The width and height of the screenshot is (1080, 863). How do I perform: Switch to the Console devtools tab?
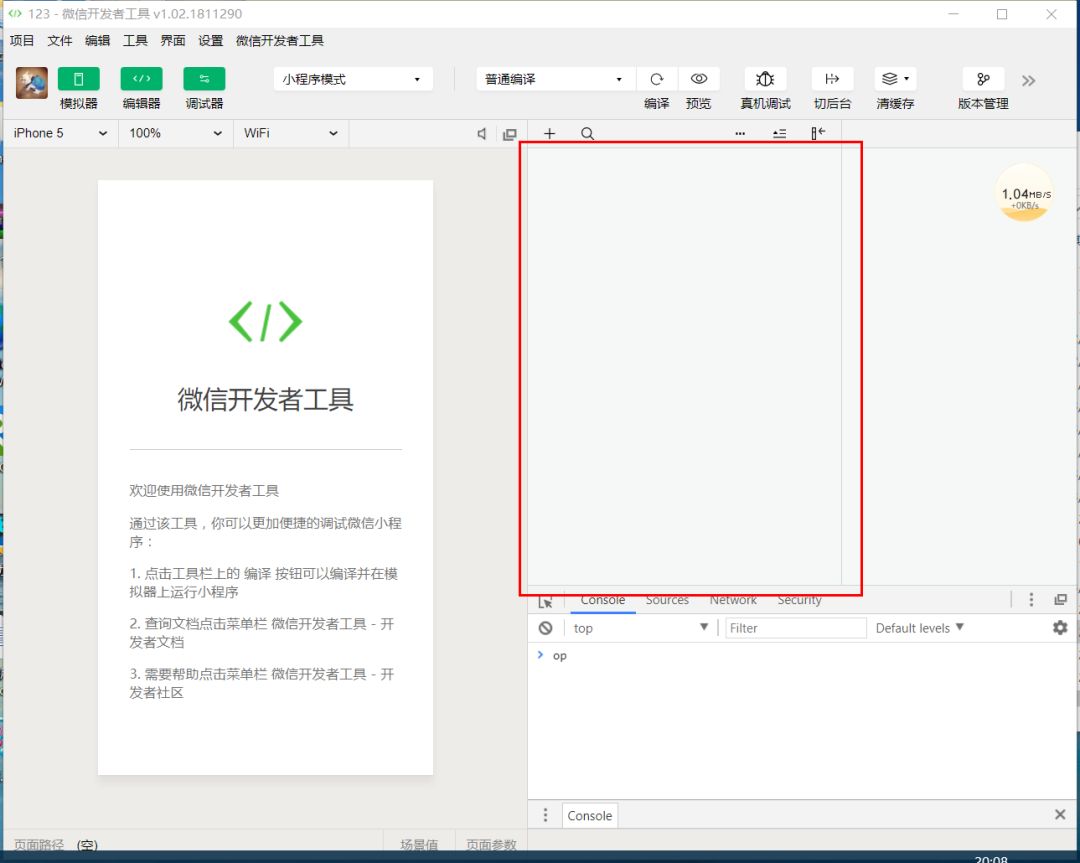(x=603, y=601)
